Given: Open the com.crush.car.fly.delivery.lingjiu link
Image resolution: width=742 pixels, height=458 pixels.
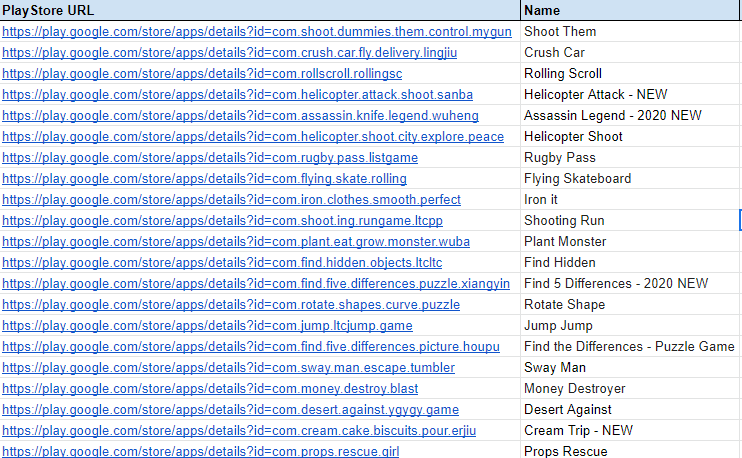Looking at the screenshot, I should coord(230,53).
